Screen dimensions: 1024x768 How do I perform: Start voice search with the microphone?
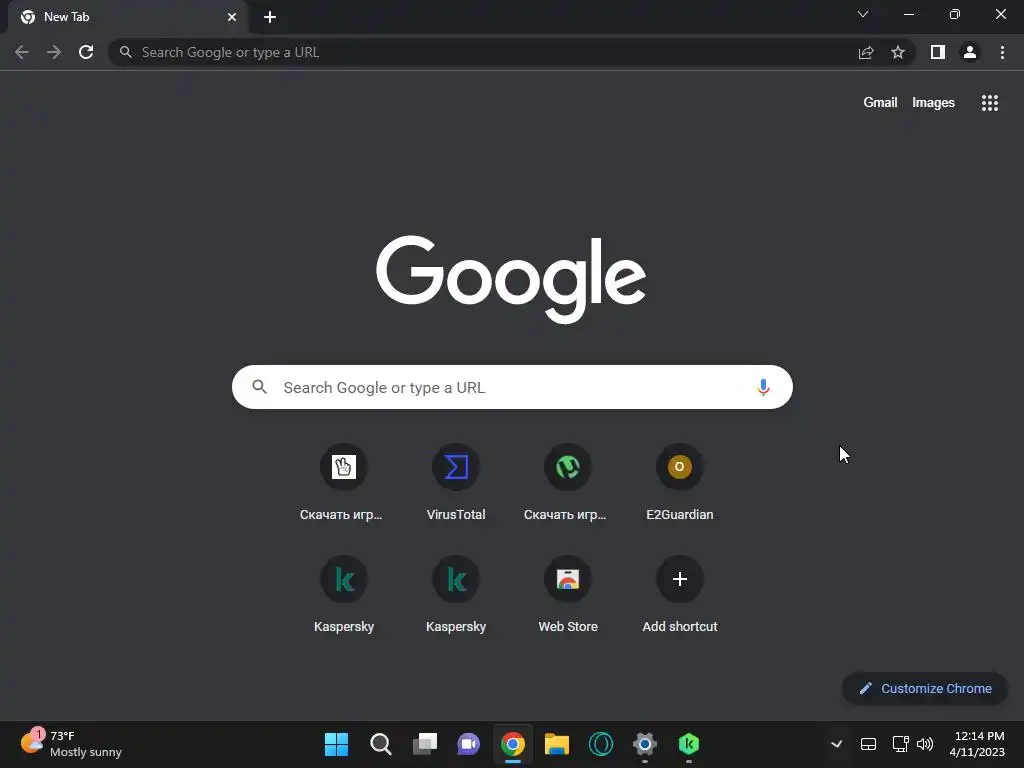763,387
